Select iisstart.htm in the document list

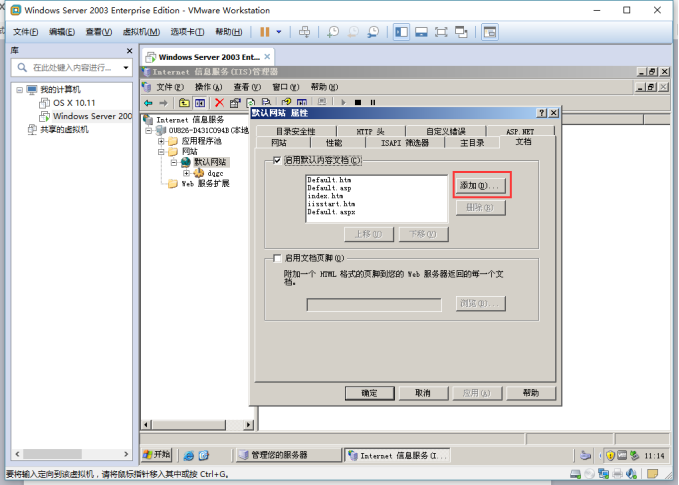326,204
